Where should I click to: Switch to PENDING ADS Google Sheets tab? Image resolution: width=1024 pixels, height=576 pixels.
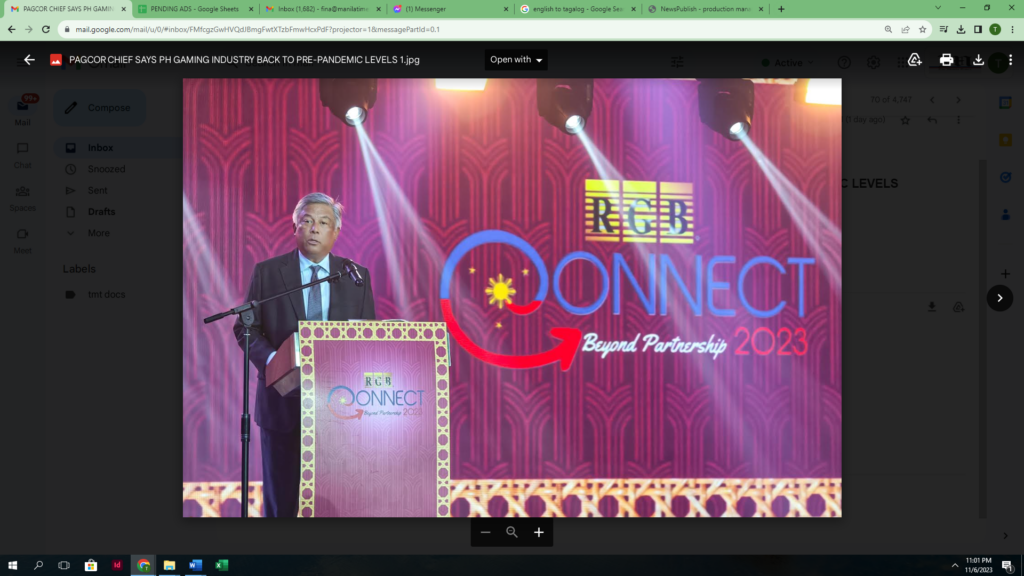195,9
